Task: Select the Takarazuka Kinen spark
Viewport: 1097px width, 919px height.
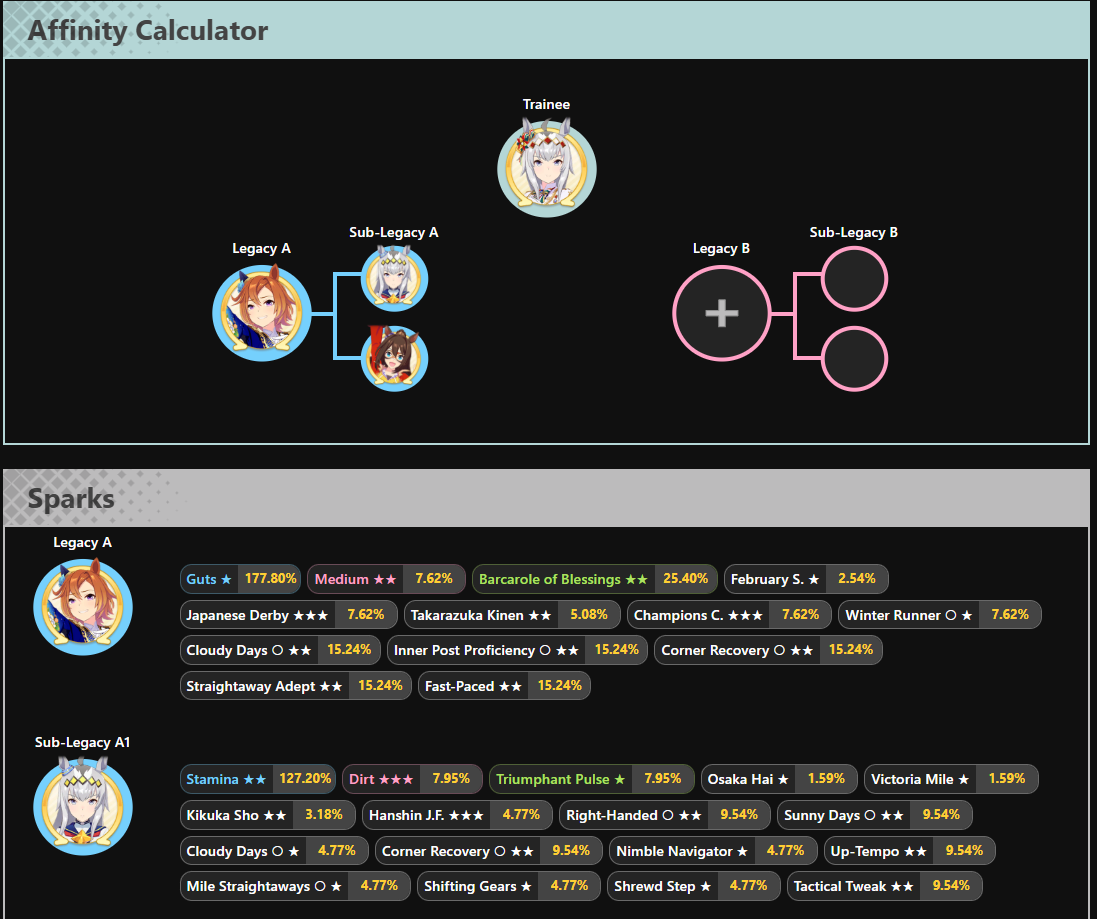Action: point(512,615)
